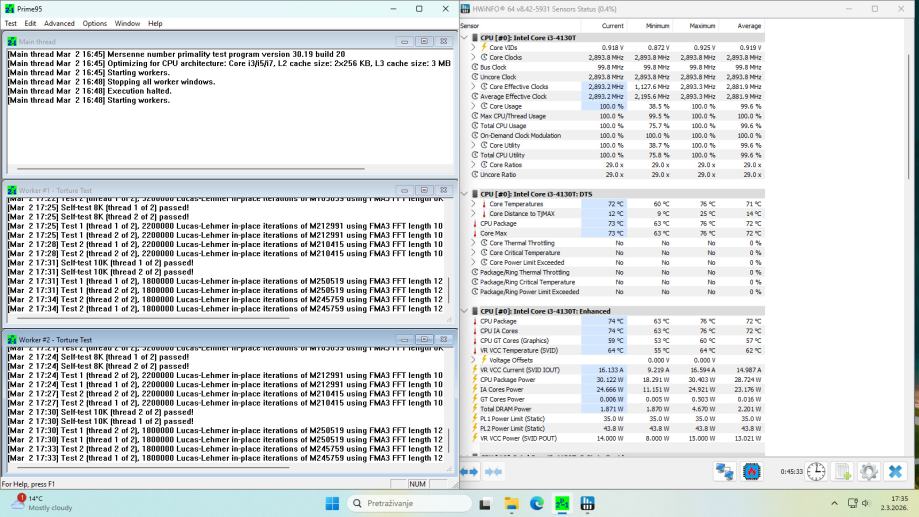Collapse the Intel Core i3-4130T Enhanced section
The width and height of the screenshot is (919, 517).
(x=465, y=311)
